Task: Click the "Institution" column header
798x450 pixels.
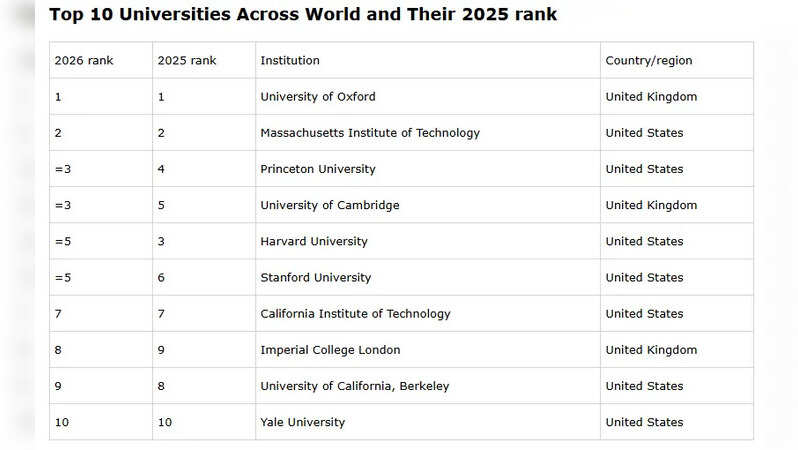Action: pyautogui.click(x=290, y=61)
